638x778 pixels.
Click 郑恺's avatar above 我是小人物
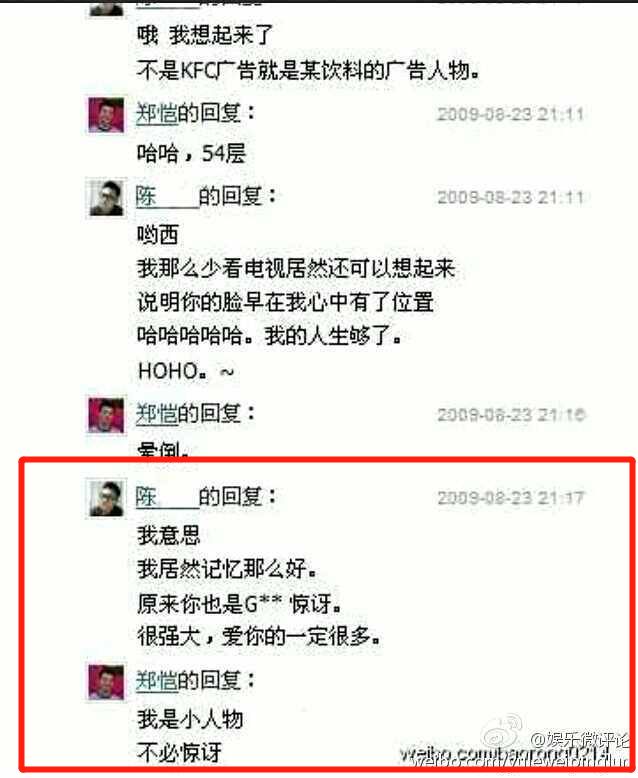click(x=106, y=682)
